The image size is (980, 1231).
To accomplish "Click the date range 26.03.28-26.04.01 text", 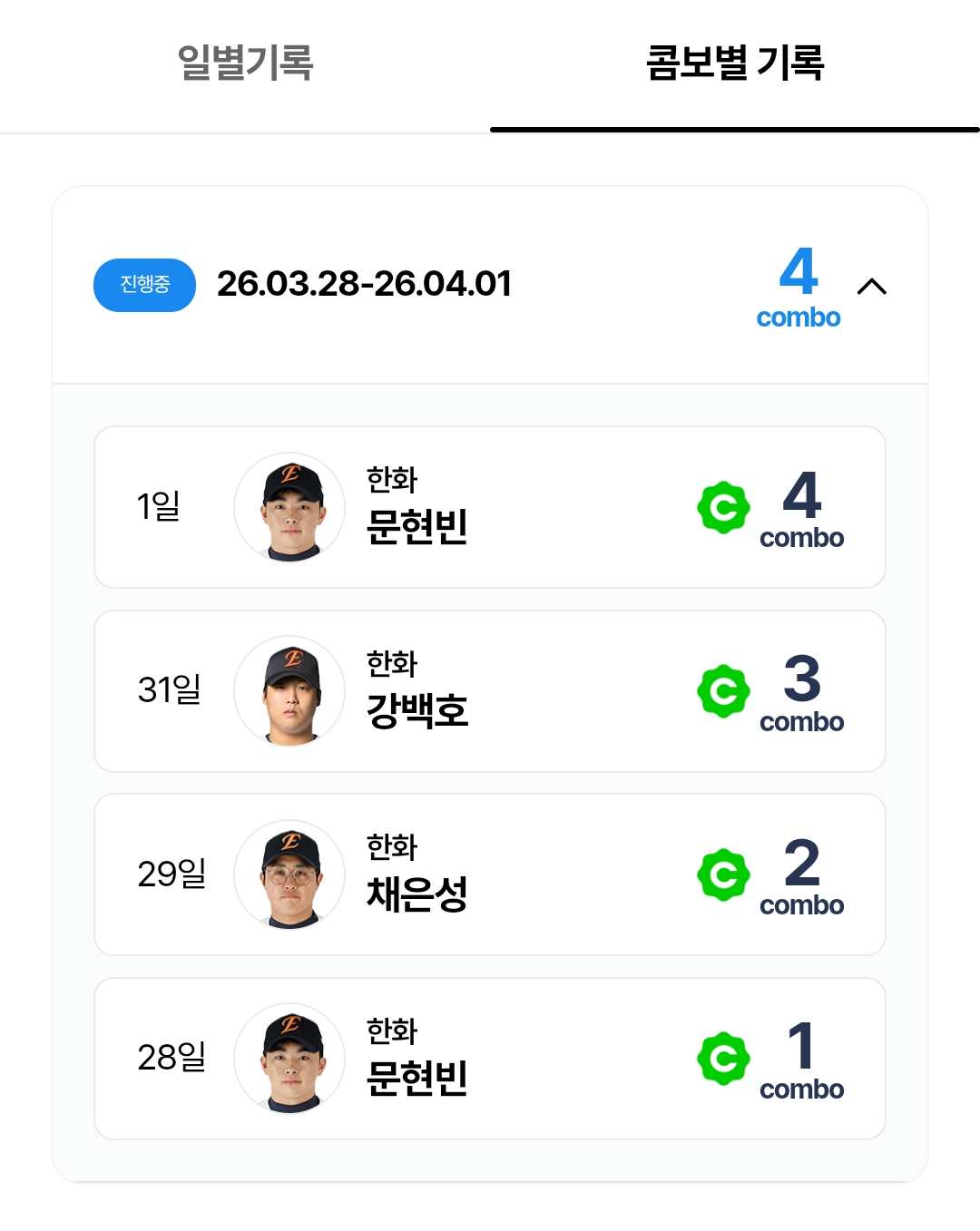I will coord(364,284).
